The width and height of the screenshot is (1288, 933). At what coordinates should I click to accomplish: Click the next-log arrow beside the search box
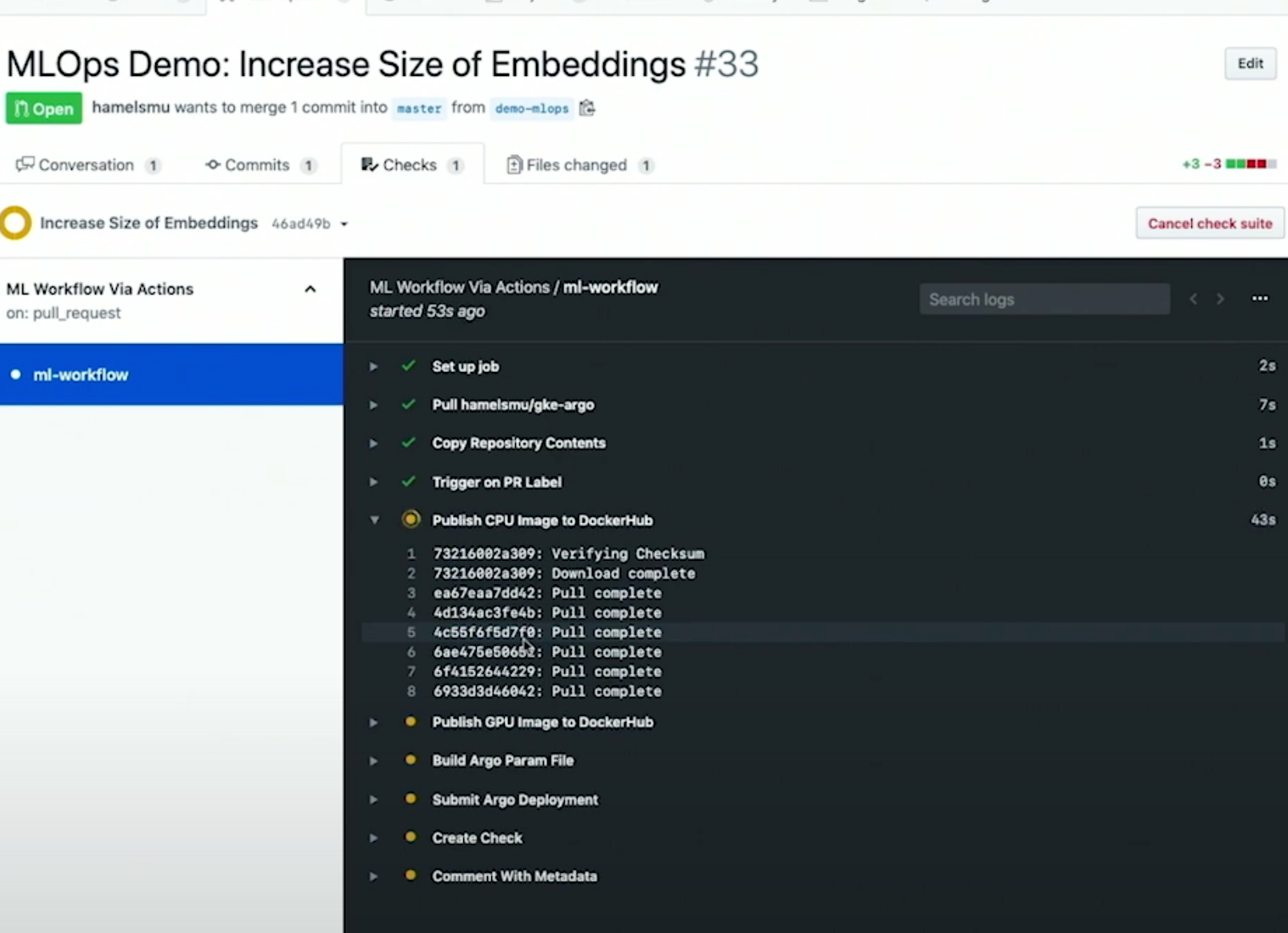(1220, 298)
